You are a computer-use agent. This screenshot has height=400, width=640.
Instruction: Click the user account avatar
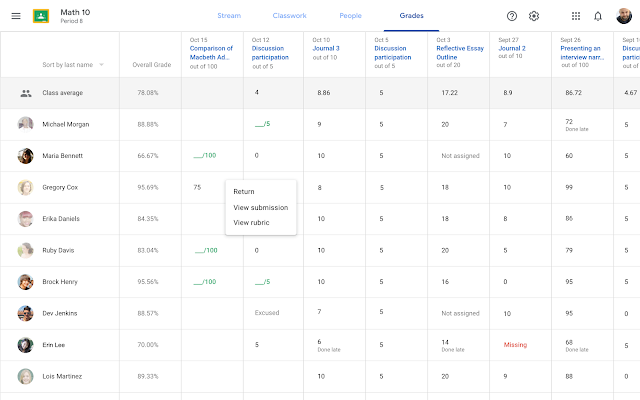pyautogui.click(x=623, y=16)
